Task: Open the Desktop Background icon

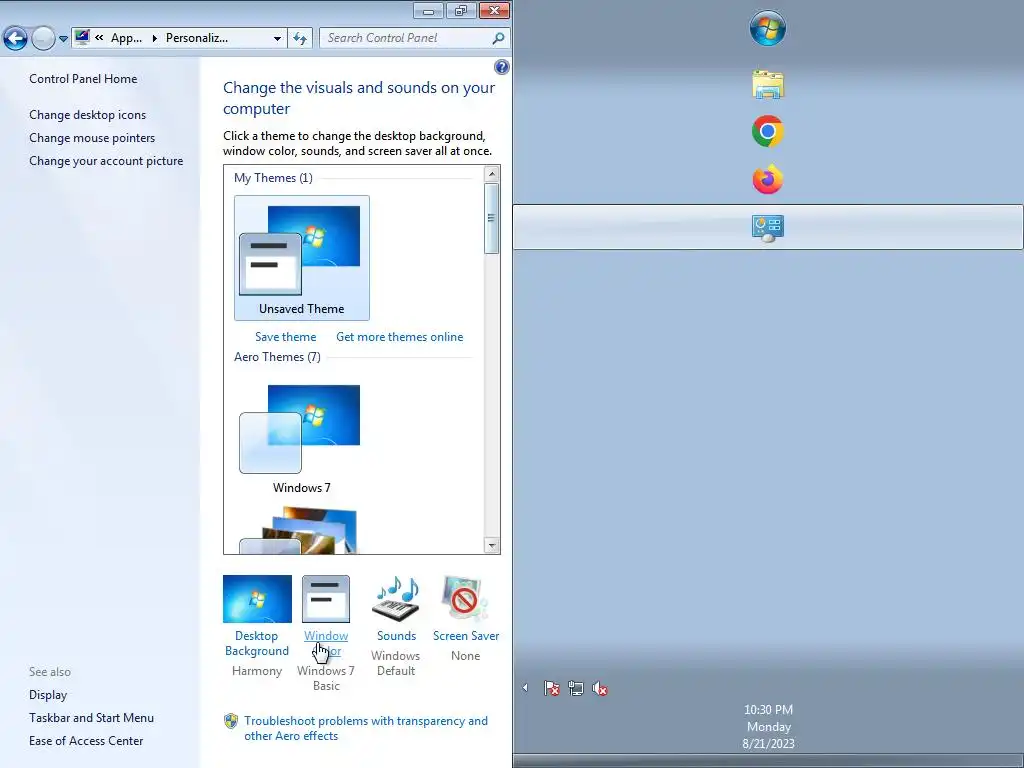Action: (x=257, y=599)
